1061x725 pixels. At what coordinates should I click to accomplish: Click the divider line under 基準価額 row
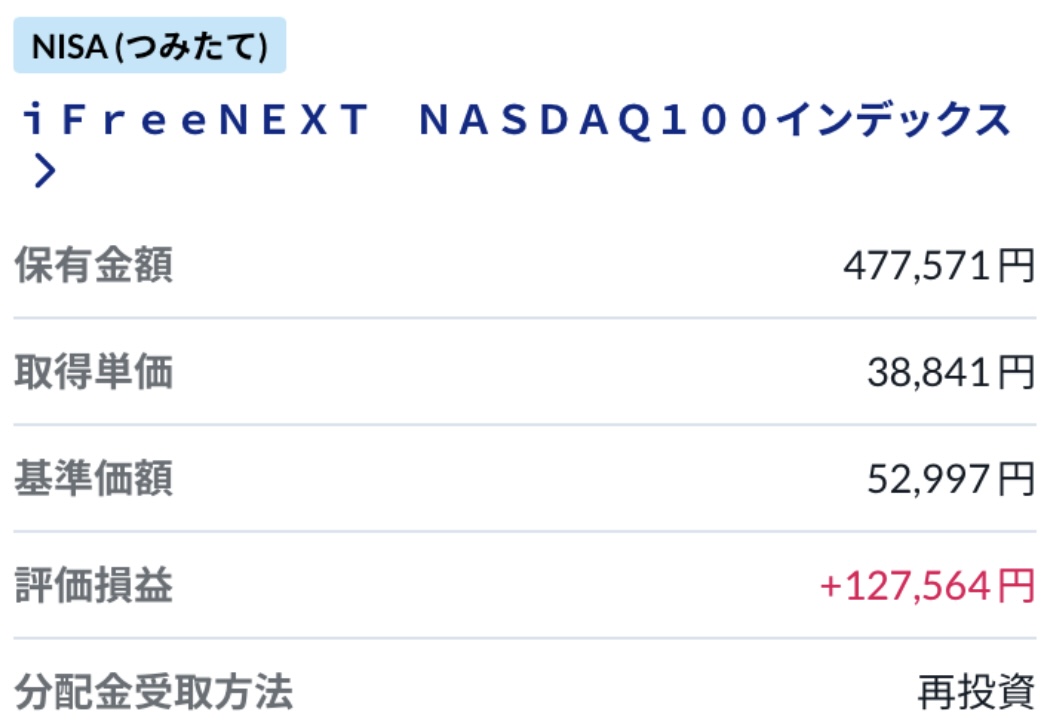pyautogui.click(x=524, y=531)
